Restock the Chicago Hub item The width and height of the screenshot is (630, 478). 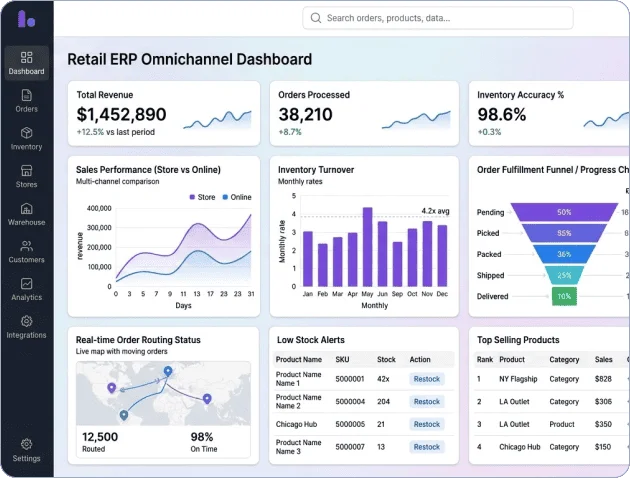click(x=427, y=424)
